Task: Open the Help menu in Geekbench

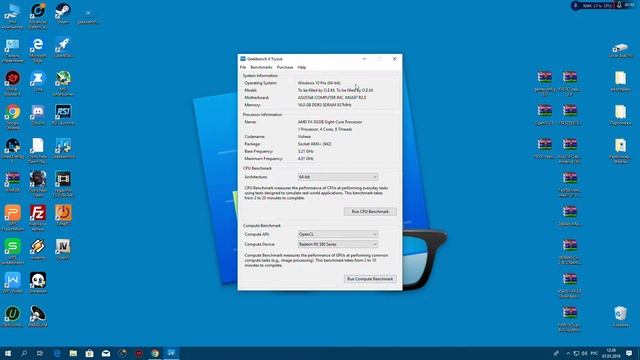Action: click(x=302, y=67)
